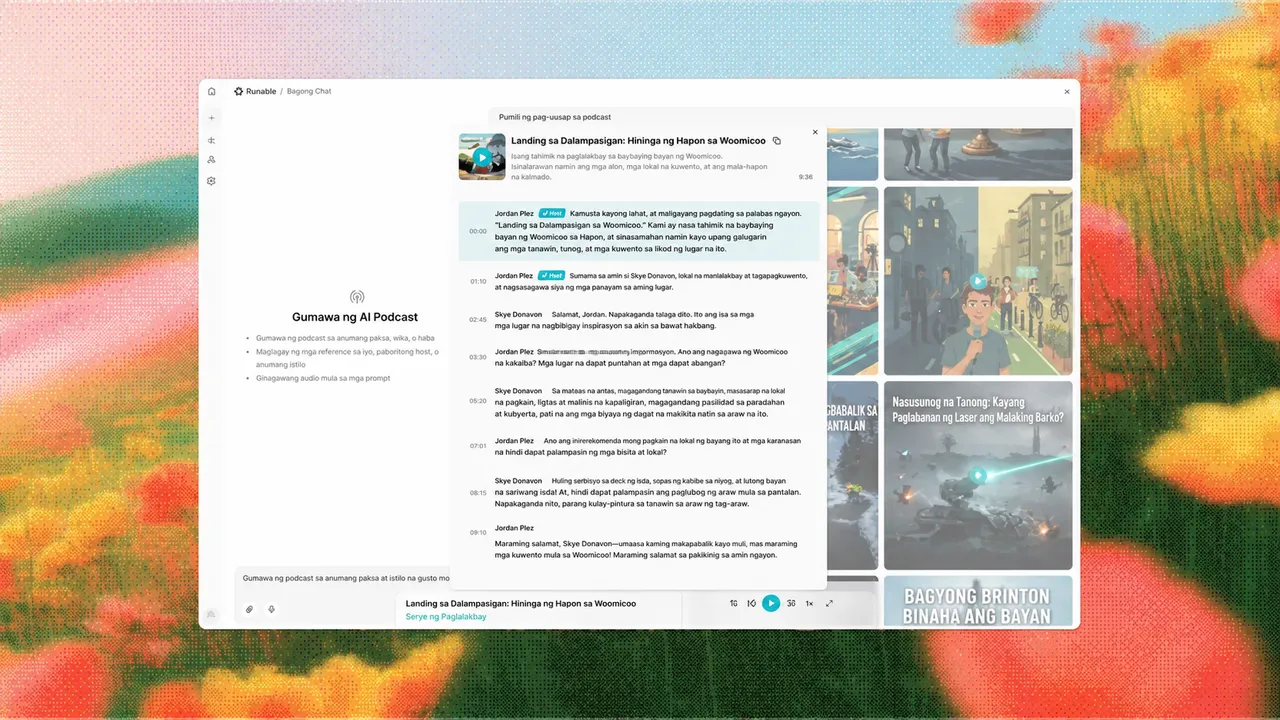The width and height of the screenshot is (1280, 720).
Task: Open 'Nasusunog na Tanong' podcast card
Action: point(978,475)
